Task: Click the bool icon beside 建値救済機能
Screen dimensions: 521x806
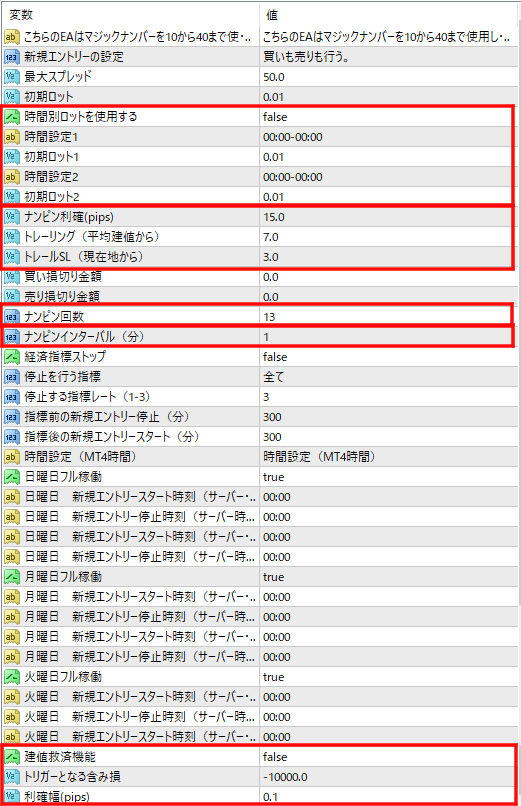Action: point(12,757)
